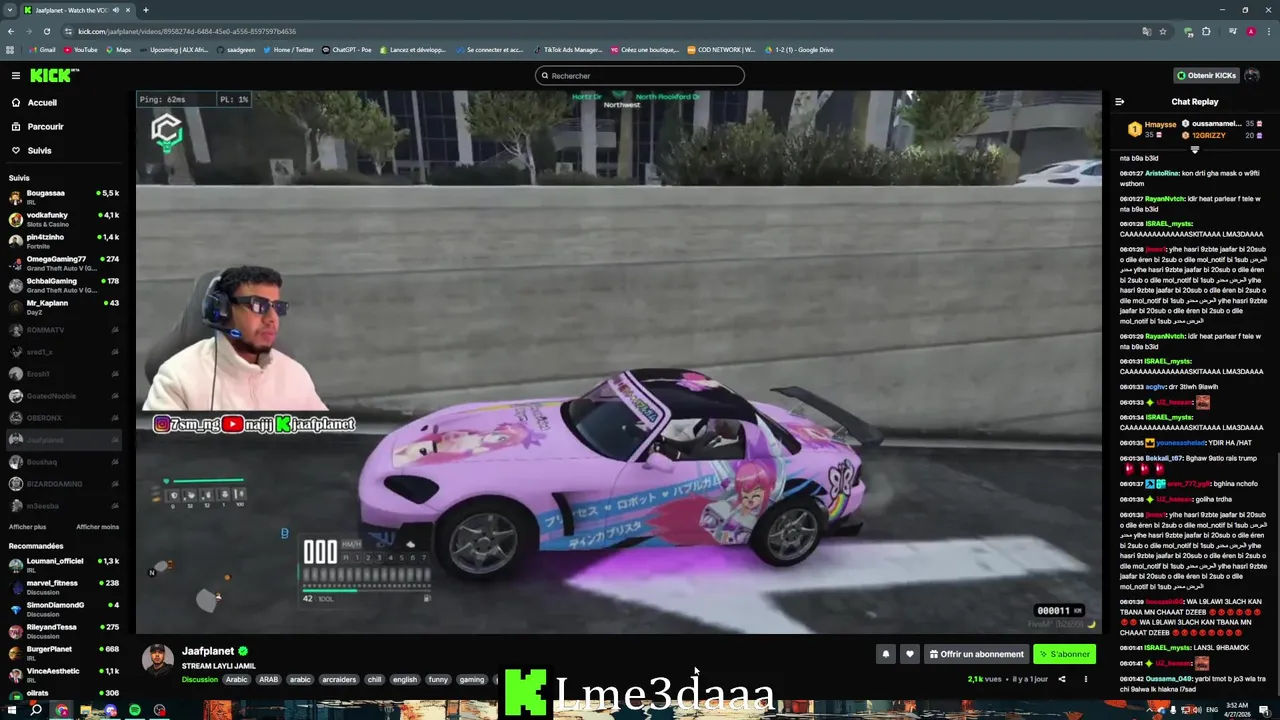Click the address bar URL
The width and height of the screenshot is (1280, 720).
(x=187, y=31)
